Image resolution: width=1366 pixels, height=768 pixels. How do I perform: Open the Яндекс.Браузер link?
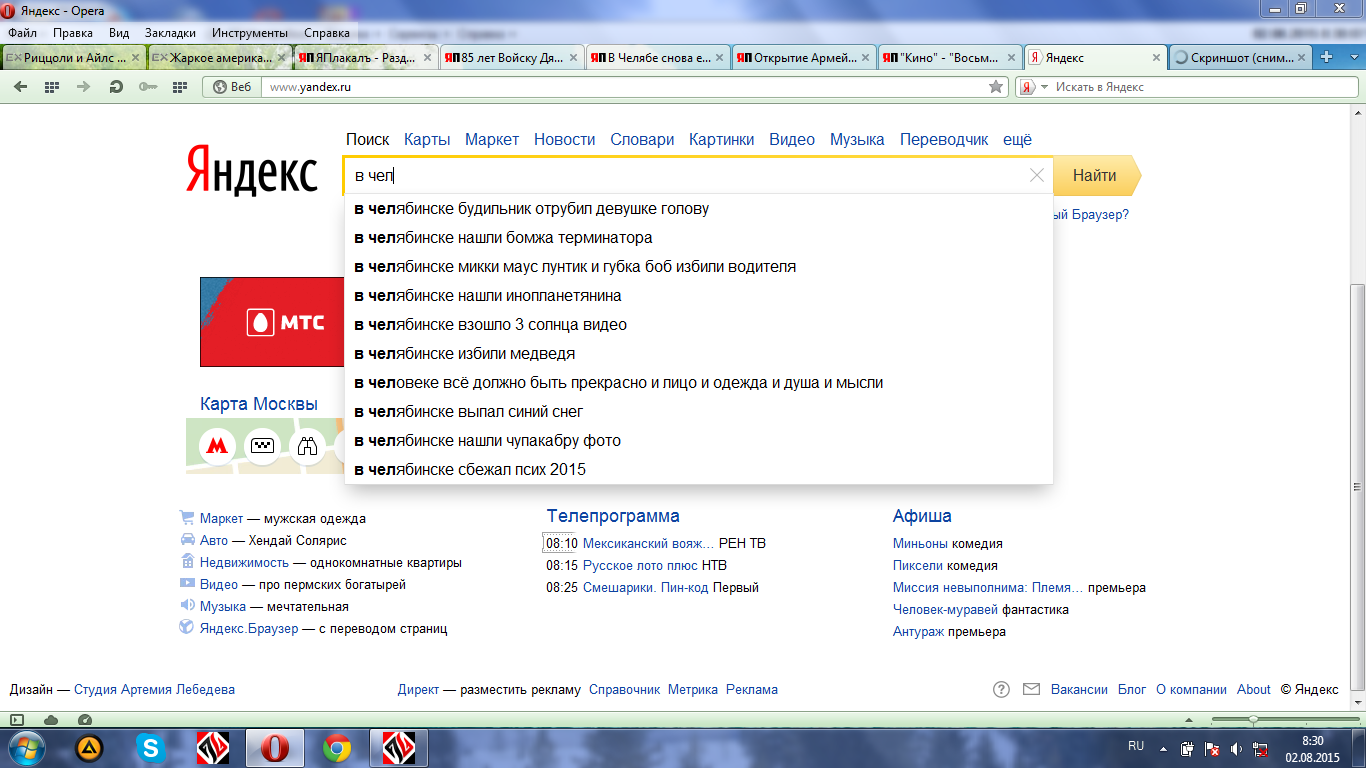[x=249, y=629]
